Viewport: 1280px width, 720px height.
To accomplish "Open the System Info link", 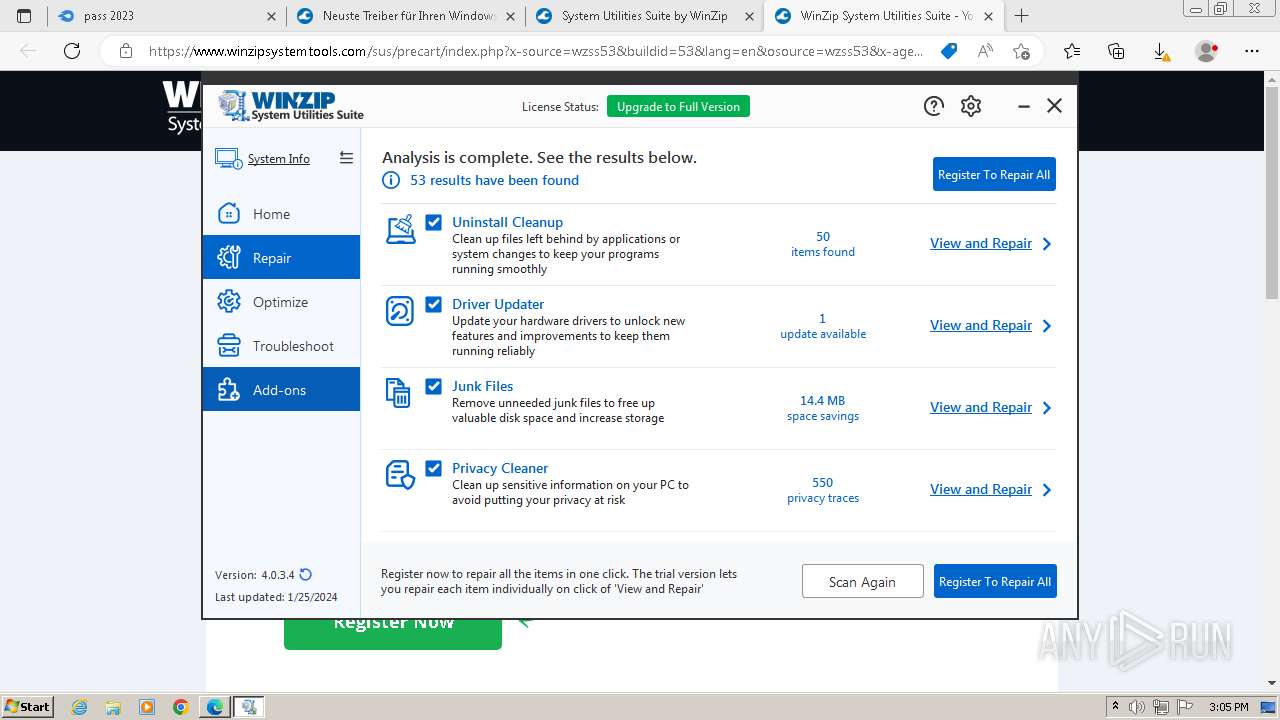I will 279,158.
